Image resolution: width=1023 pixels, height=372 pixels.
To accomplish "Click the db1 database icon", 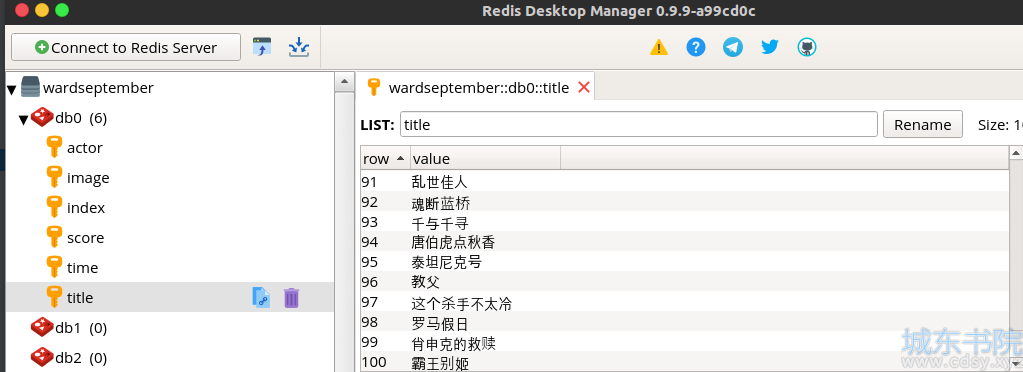I will click(x=42, y=327).
